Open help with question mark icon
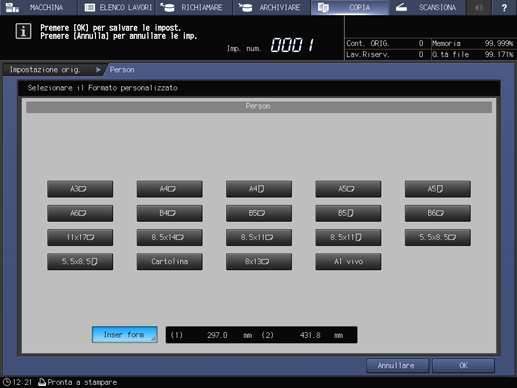517x388 pixels. coord(504,7)
